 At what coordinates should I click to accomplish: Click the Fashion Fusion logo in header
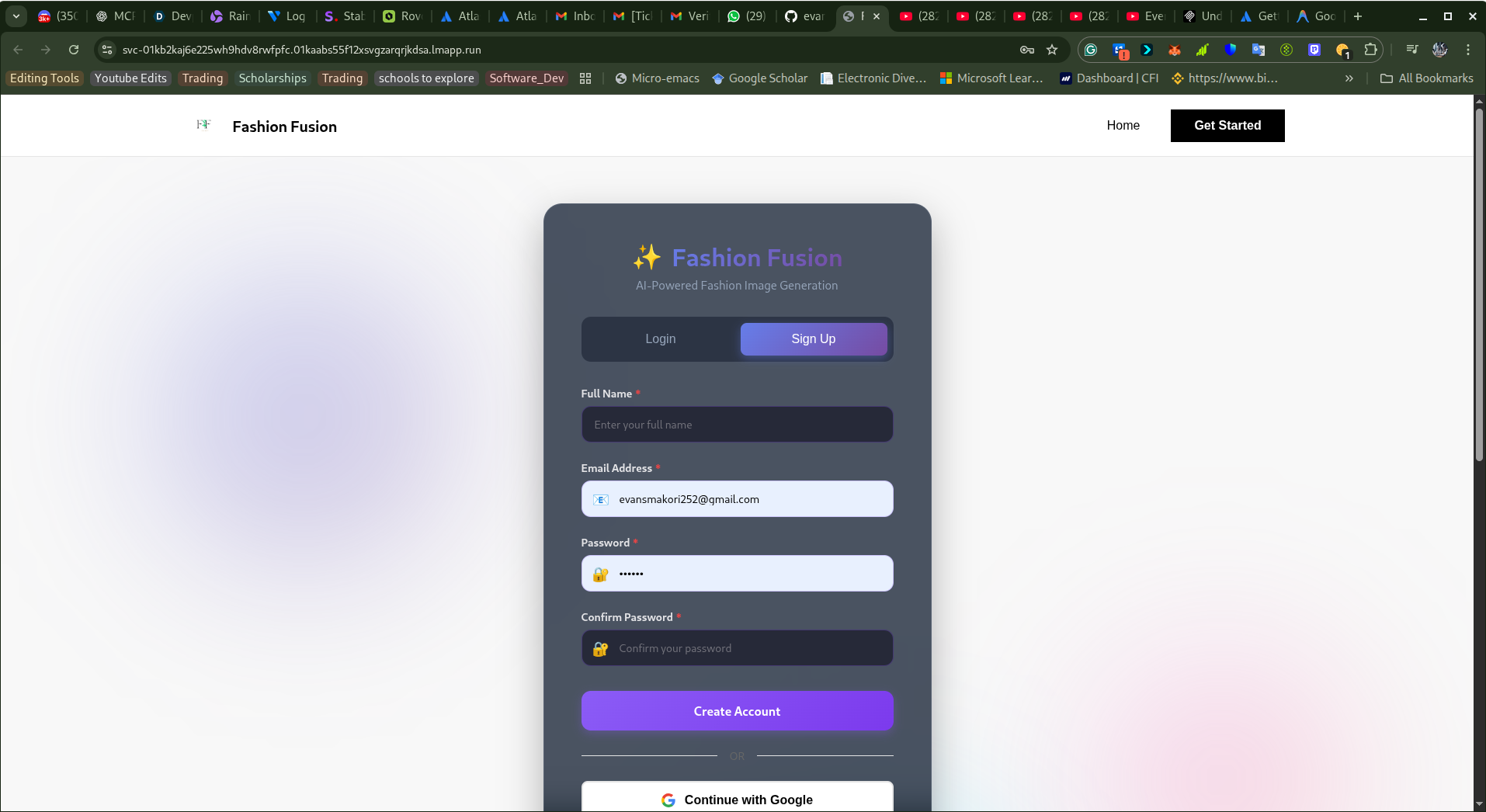[203, 125]
